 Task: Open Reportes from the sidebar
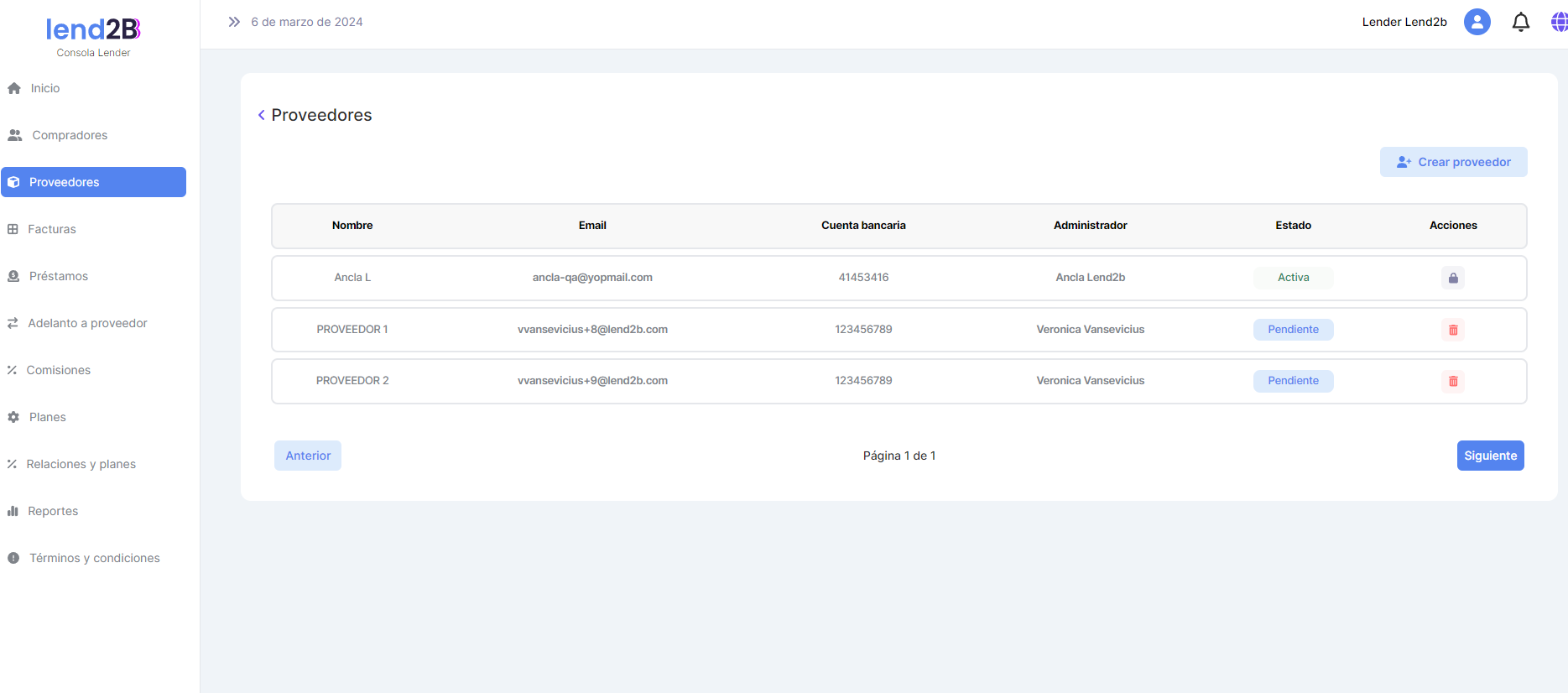53,511
